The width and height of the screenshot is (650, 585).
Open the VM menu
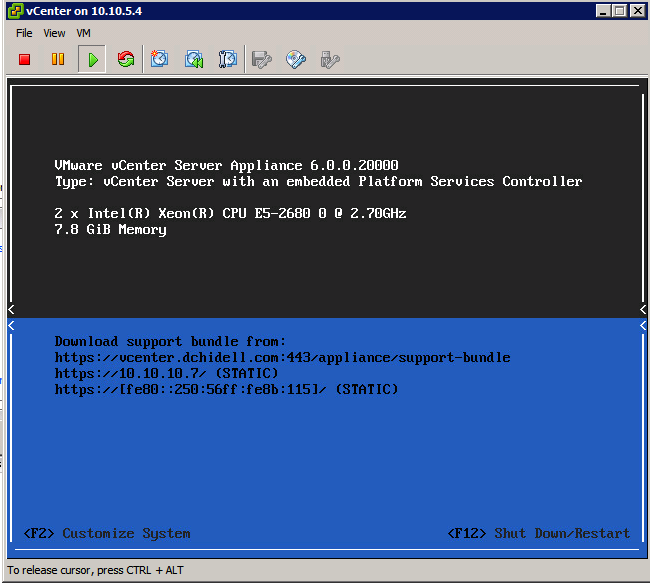click(x=83, y=33)
